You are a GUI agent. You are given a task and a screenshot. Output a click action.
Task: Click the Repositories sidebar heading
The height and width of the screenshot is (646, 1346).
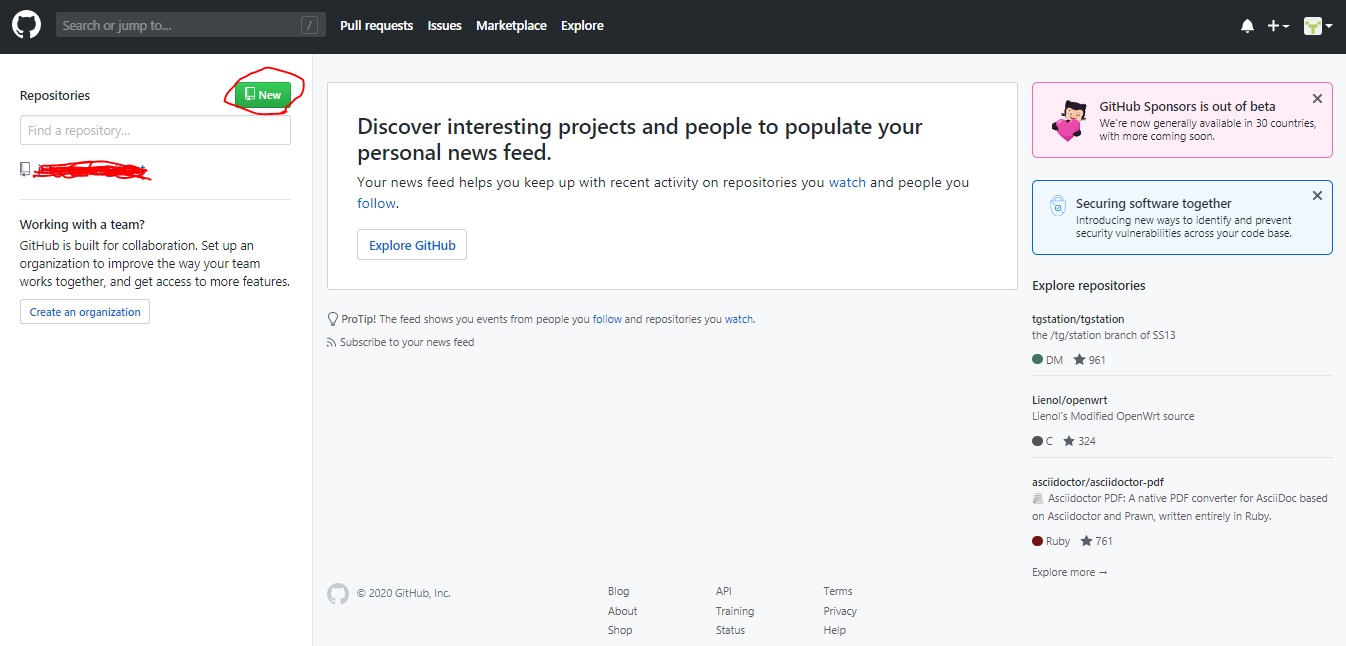(x=55, y=96)
